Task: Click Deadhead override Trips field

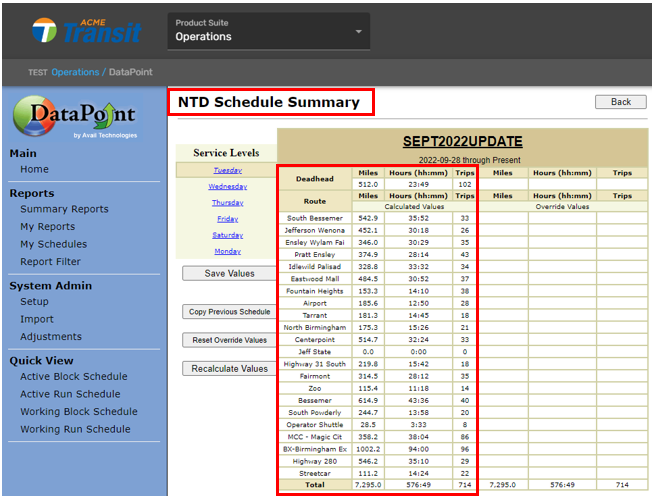Action: (622, 184)
